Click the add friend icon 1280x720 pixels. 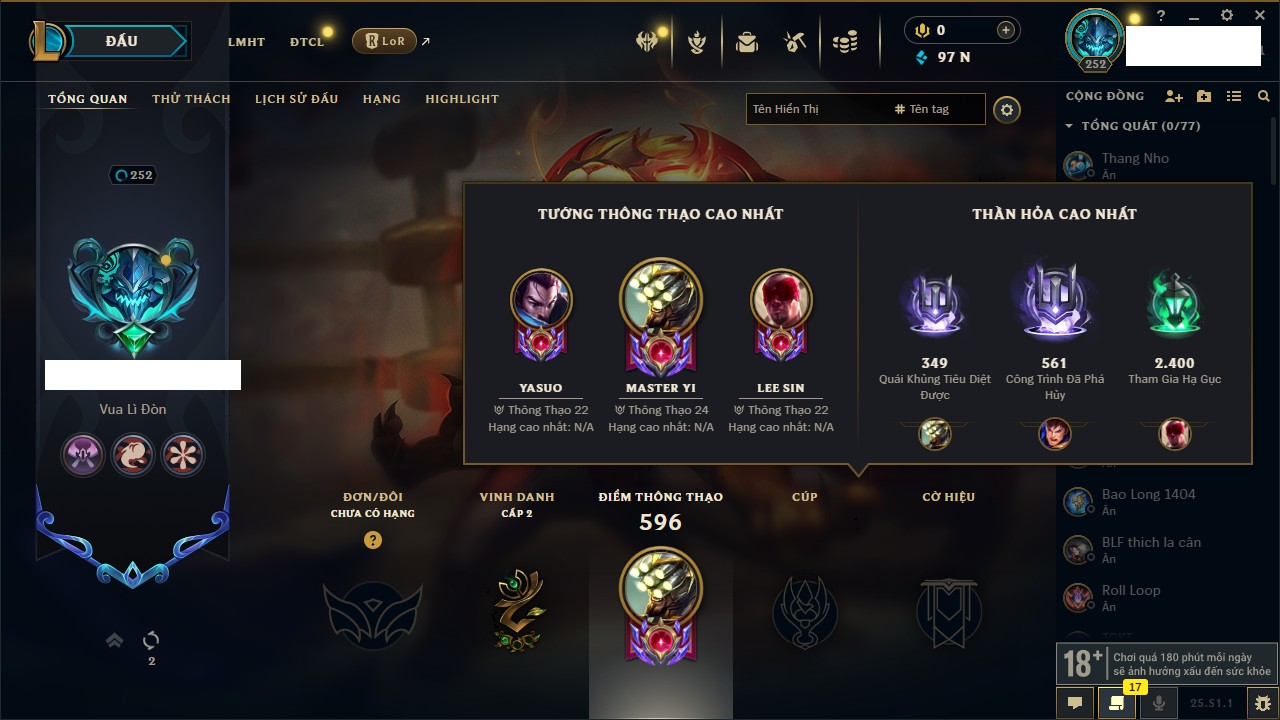pyautogui.click(x=1174, y=96)
